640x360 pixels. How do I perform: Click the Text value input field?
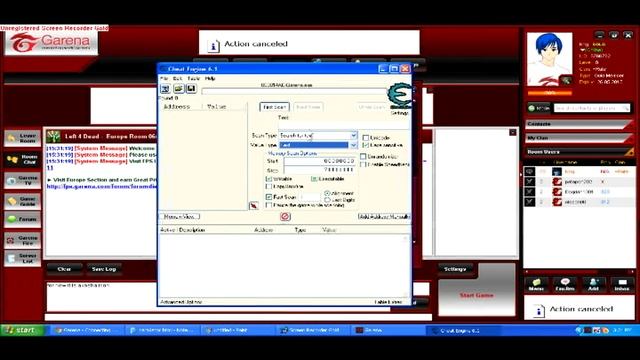343,125
